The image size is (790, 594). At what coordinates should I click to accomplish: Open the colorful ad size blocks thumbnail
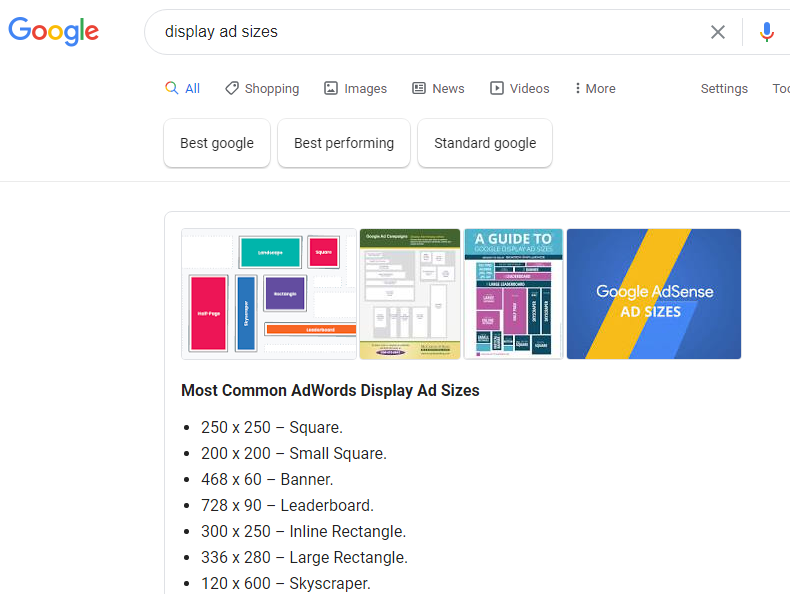[269, 294]
